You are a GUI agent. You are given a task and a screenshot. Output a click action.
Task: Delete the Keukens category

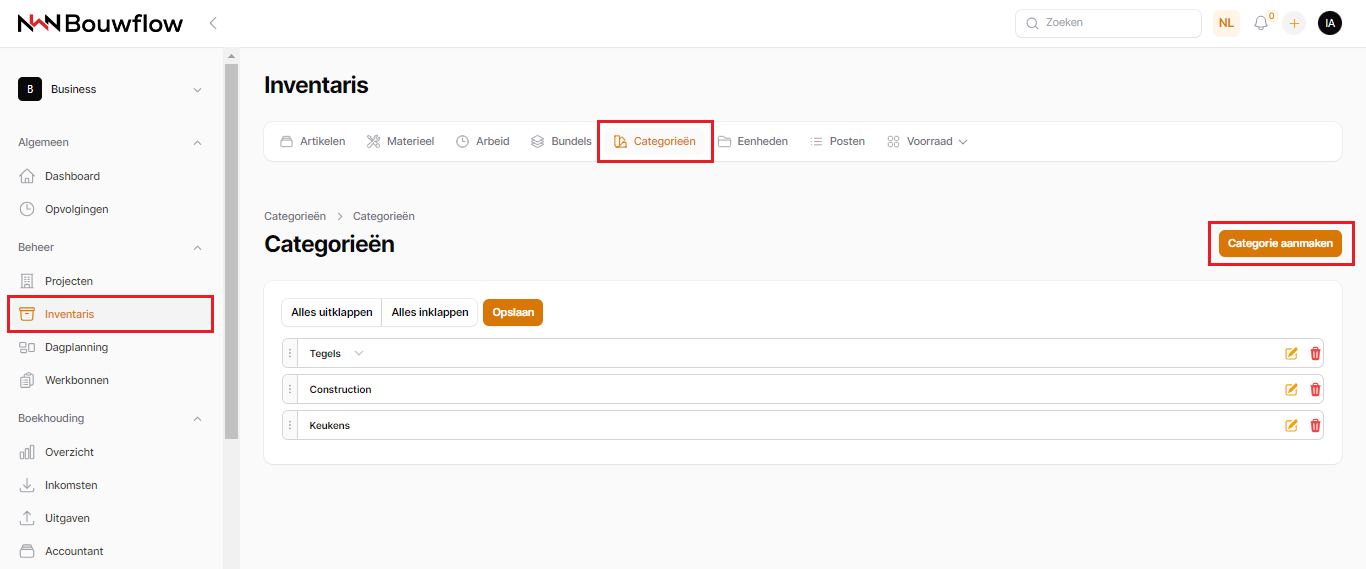tap(1315, 425)
